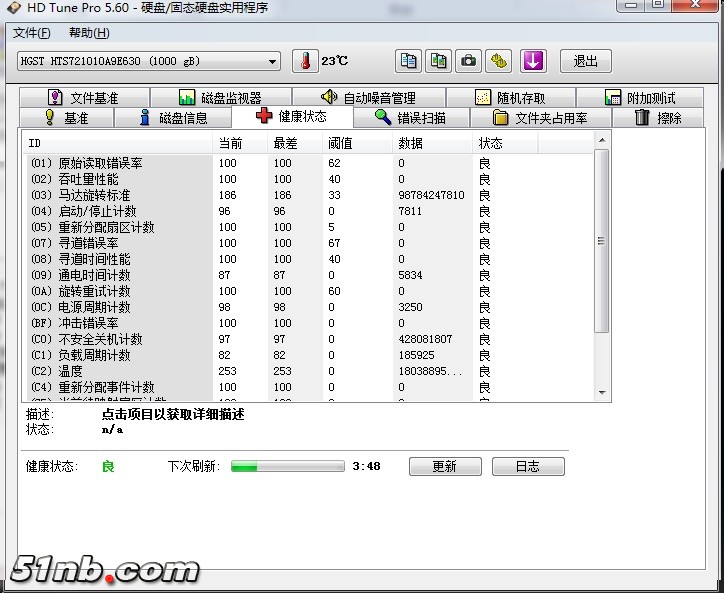Click the thermometer temperature icon

coord(304,61)
